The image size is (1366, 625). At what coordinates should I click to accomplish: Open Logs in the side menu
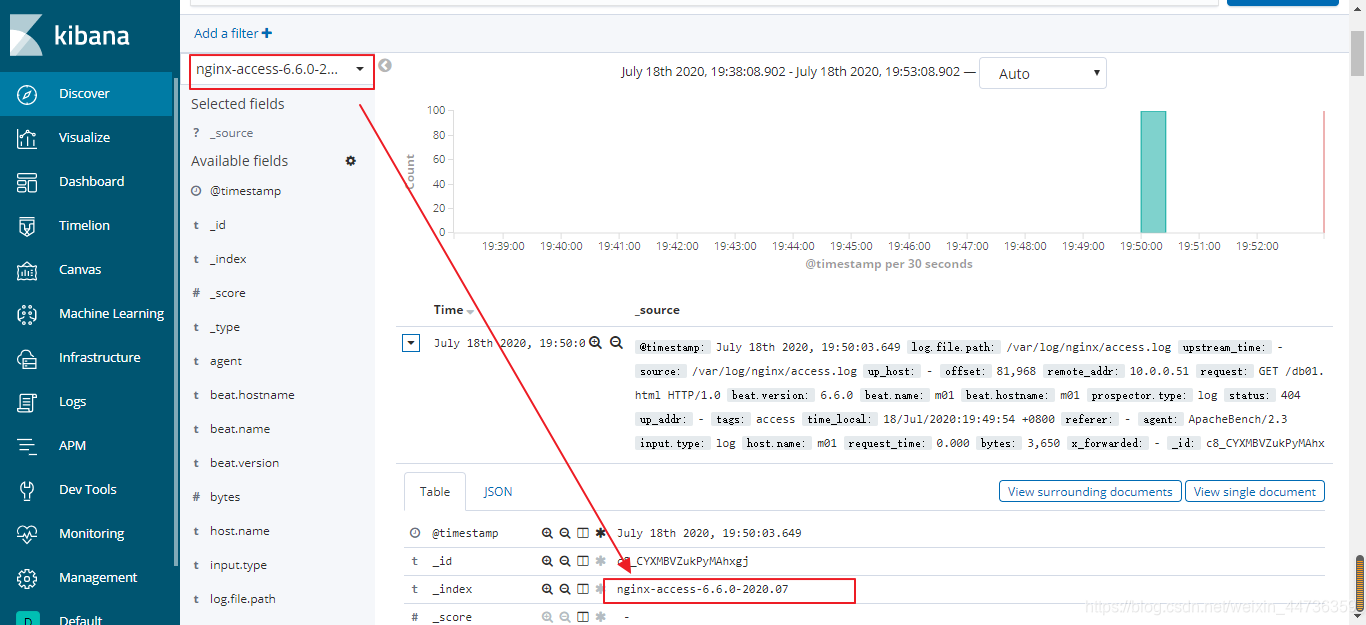coord(72,401)
